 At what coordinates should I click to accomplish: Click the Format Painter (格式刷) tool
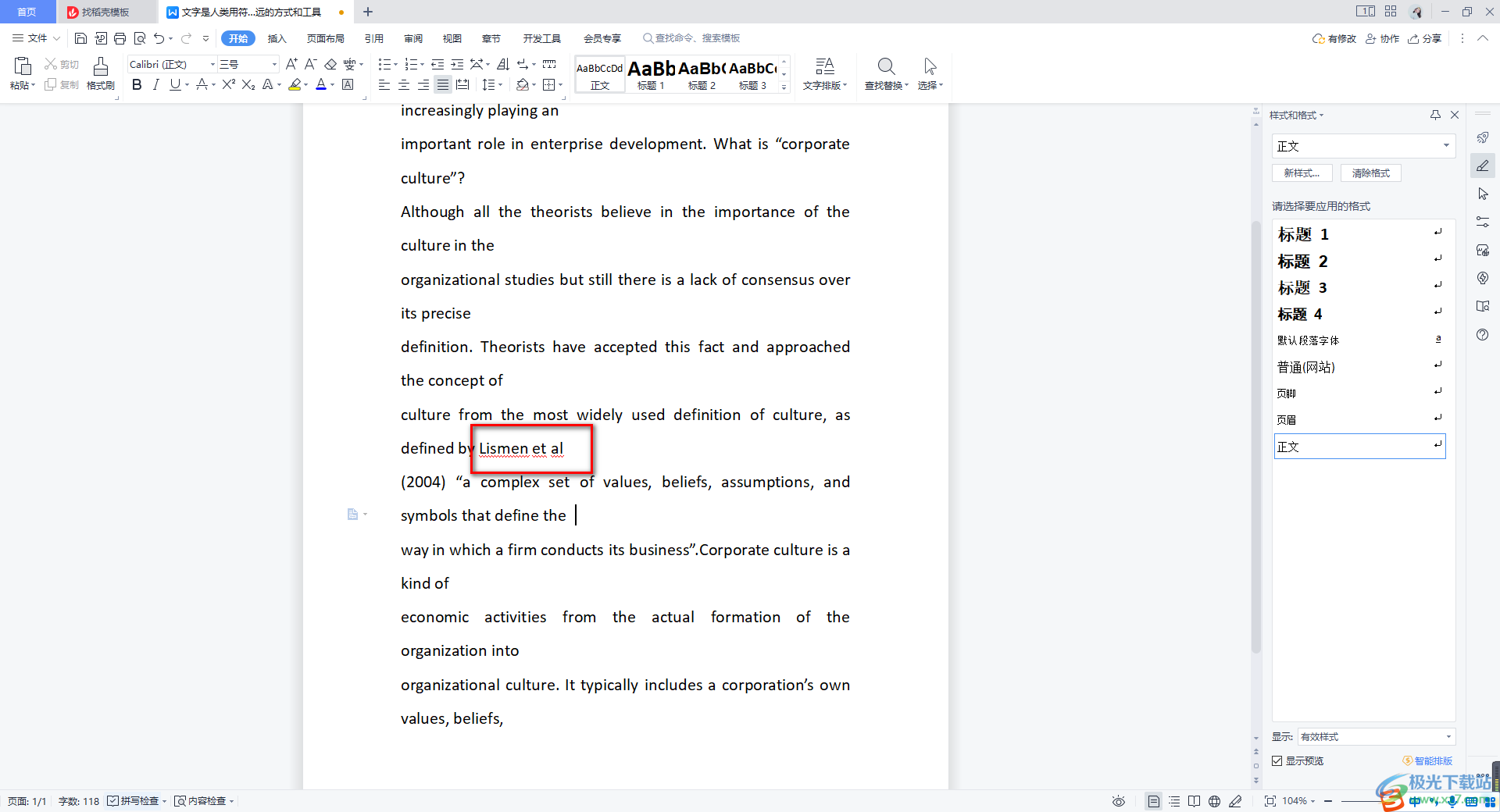(101, 73)
